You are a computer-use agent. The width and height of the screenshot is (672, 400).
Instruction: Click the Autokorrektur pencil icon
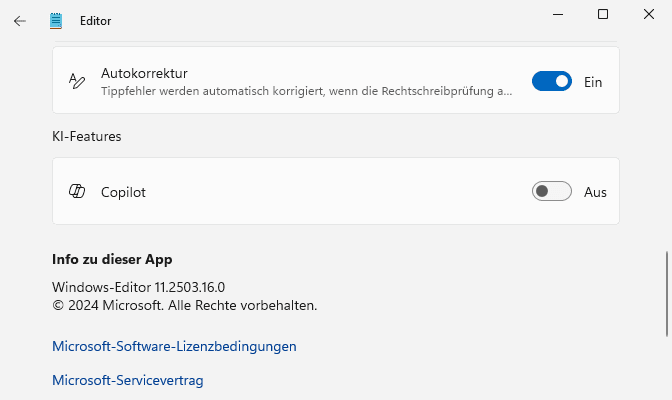pos(77,81)
